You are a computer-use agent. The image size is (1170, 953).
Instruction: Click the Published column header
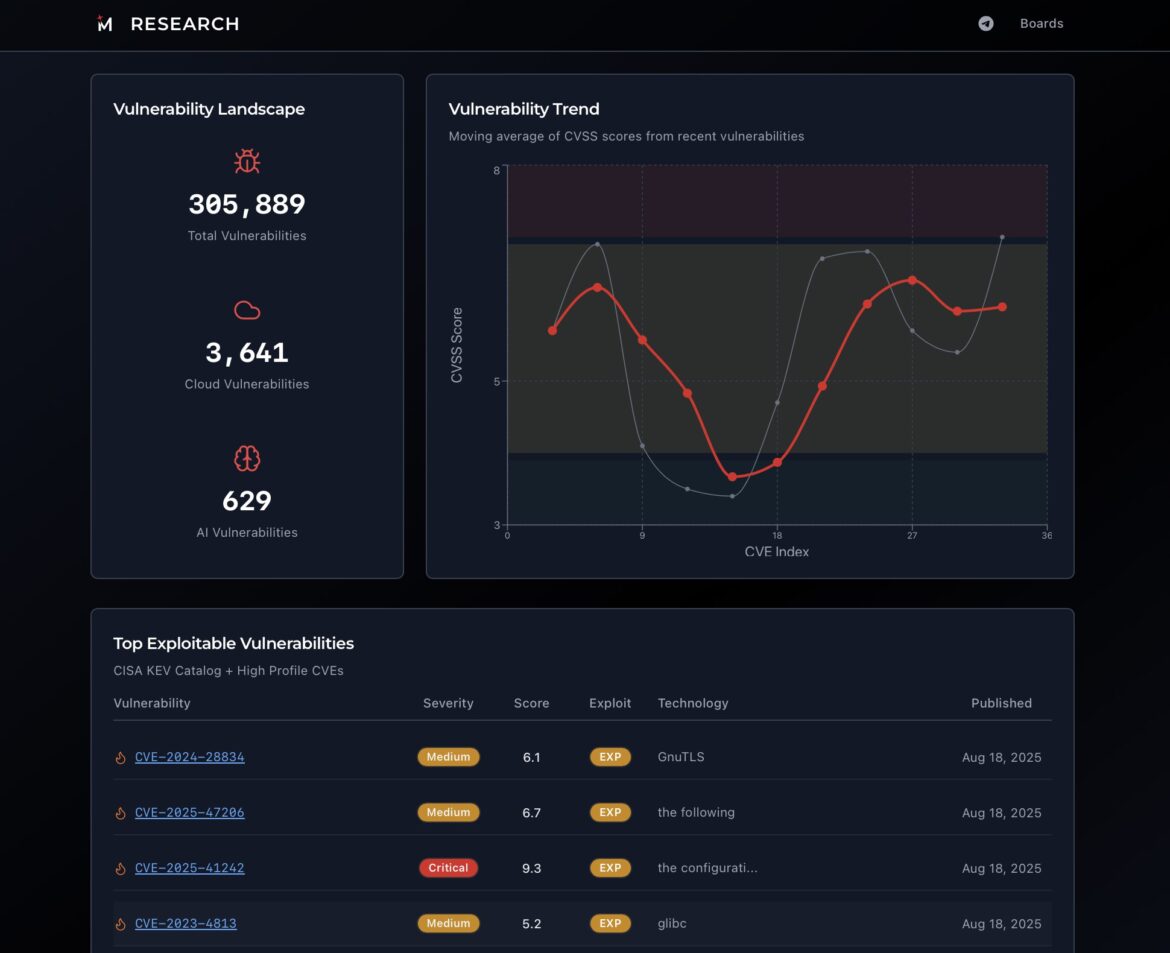1001,703
